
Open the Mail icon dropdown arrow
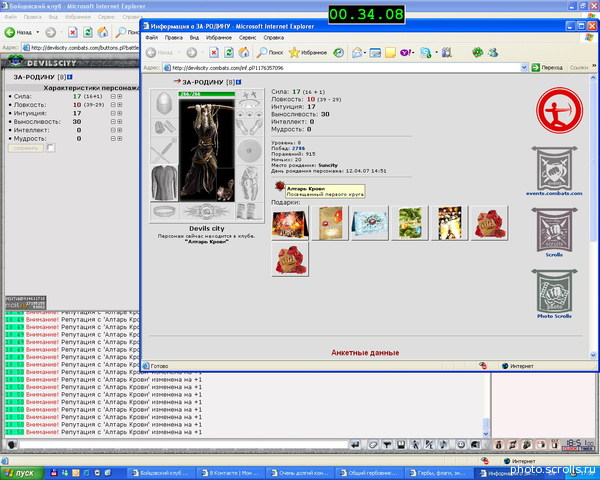(365, 52)
